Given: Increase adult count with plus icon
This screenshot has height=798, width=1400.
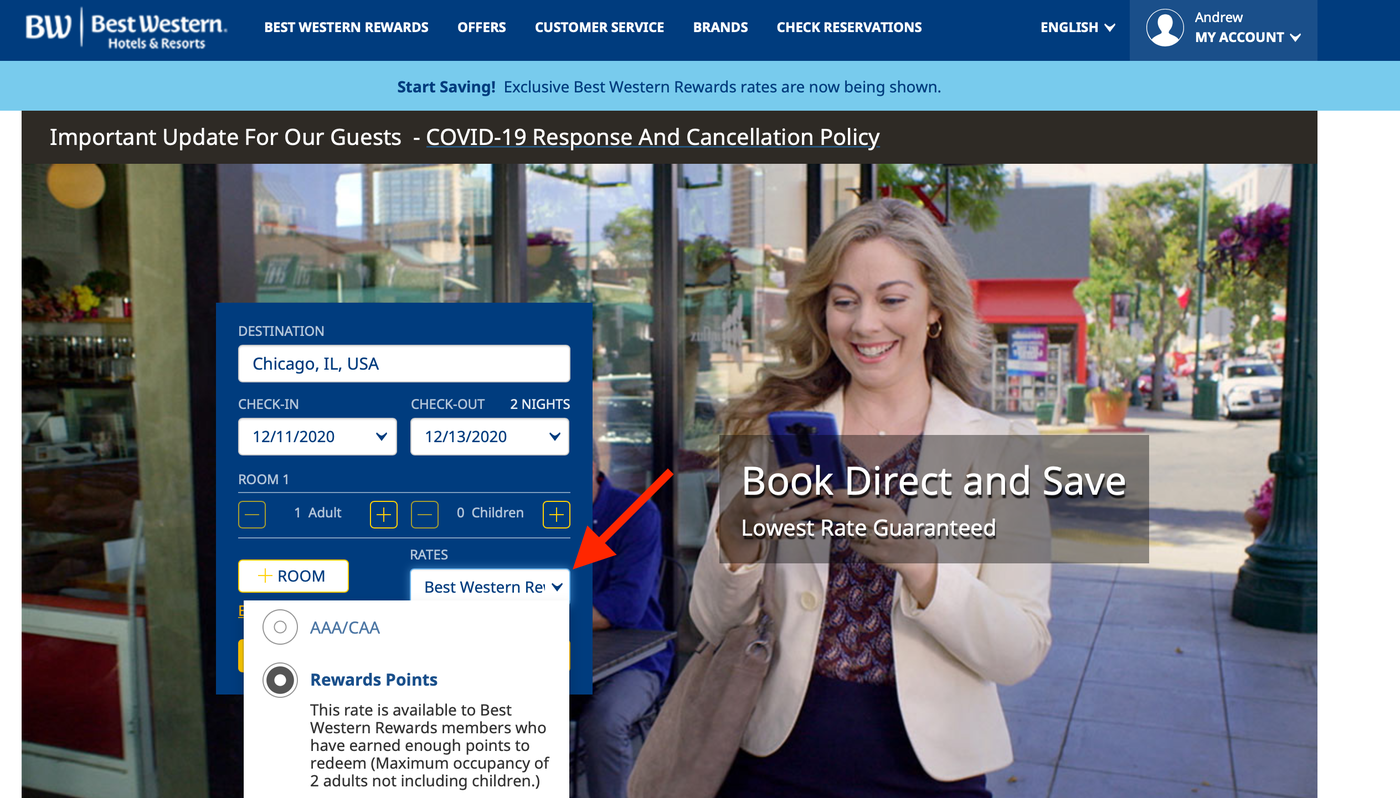Looking at the screenshot, I should point(382,514).
